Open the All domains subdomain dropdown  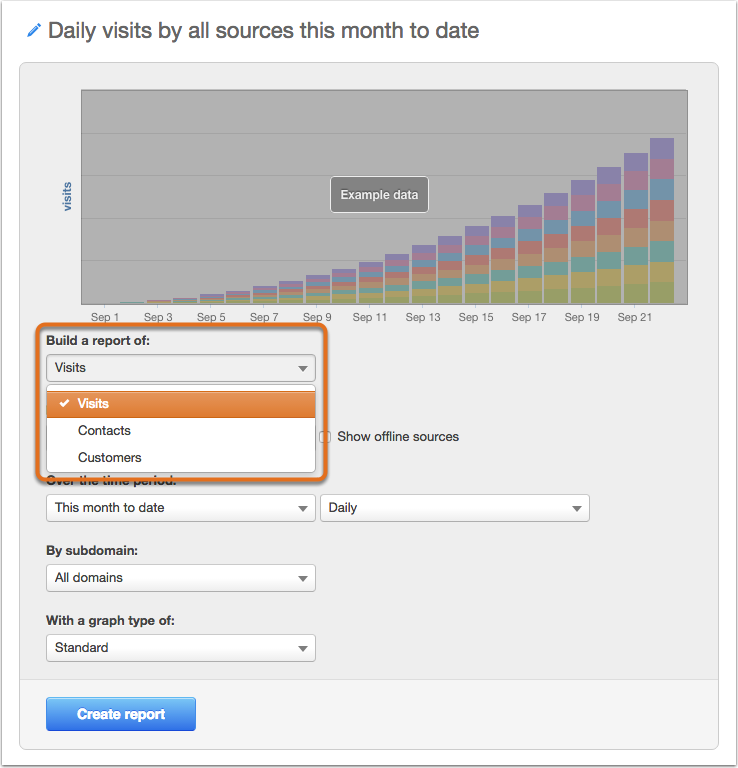point(181,578)
